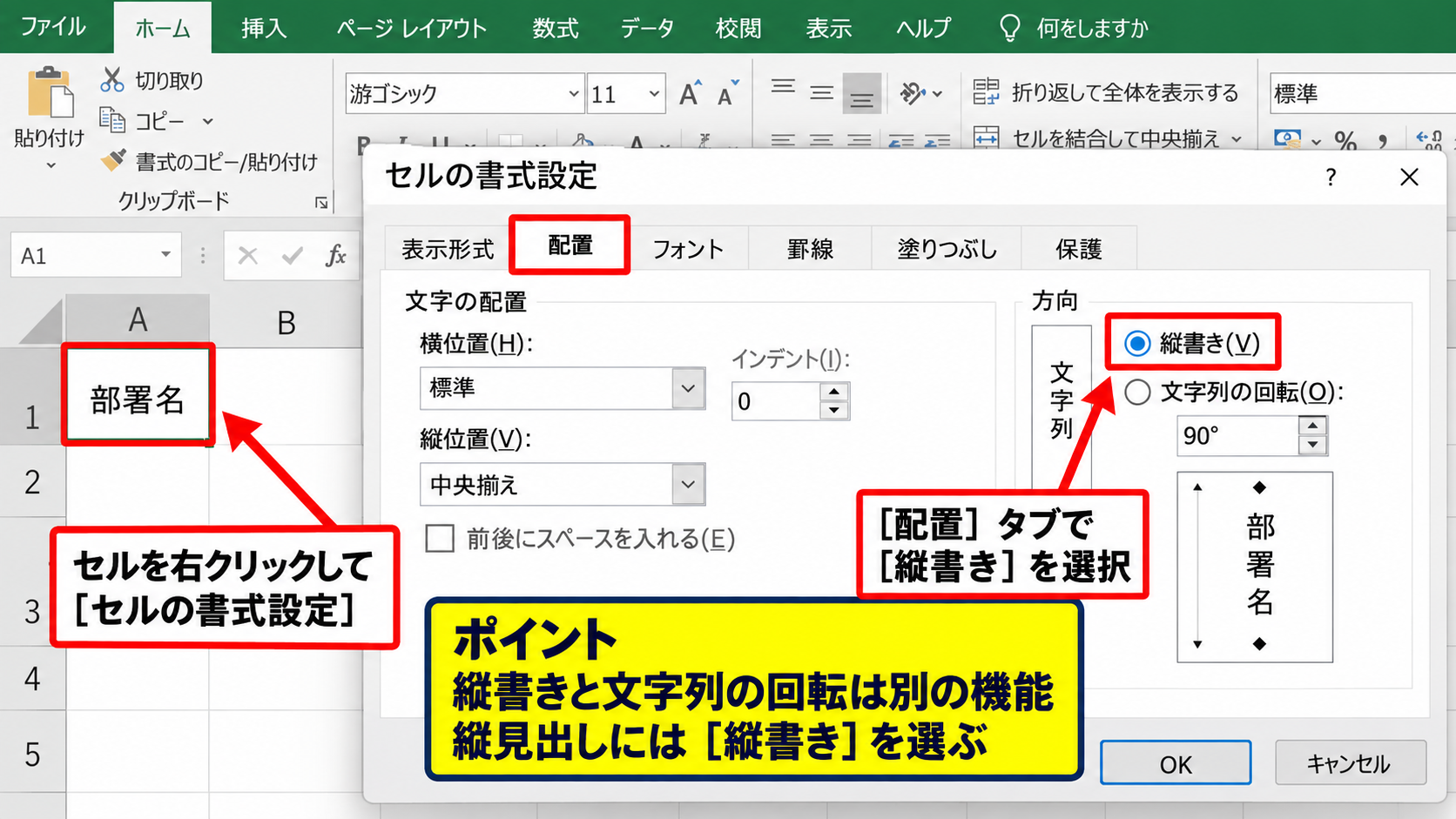Screen dimensions: 1456x819
Task: Click the vertical 文字列 orientation box
Action: [x=1061, y=407]
